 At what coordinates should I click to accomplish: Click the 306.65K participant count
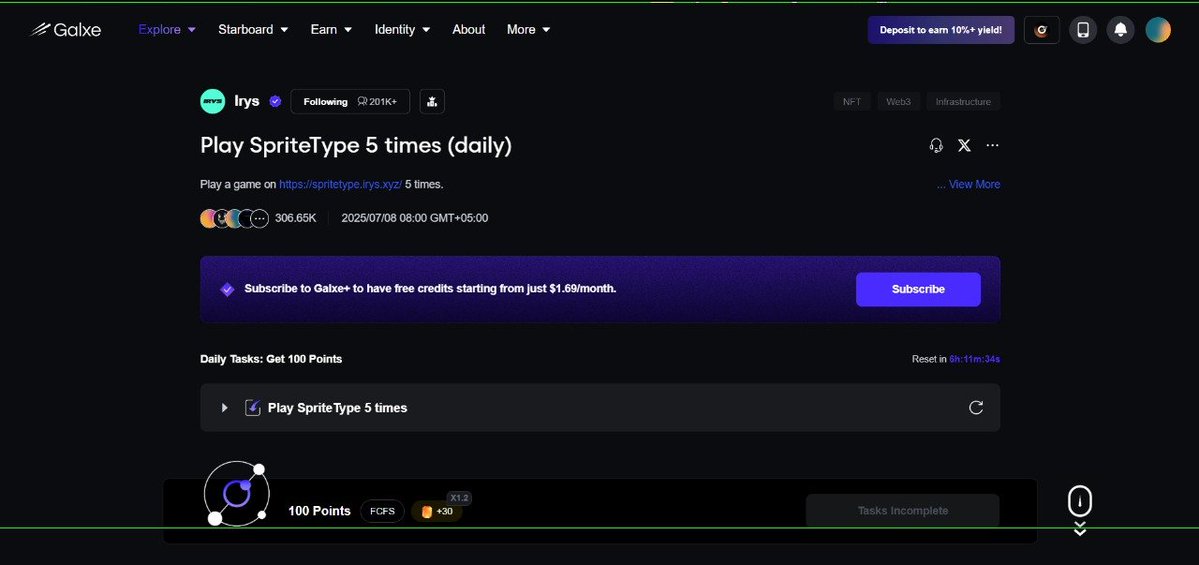click(x=295, y=218)
